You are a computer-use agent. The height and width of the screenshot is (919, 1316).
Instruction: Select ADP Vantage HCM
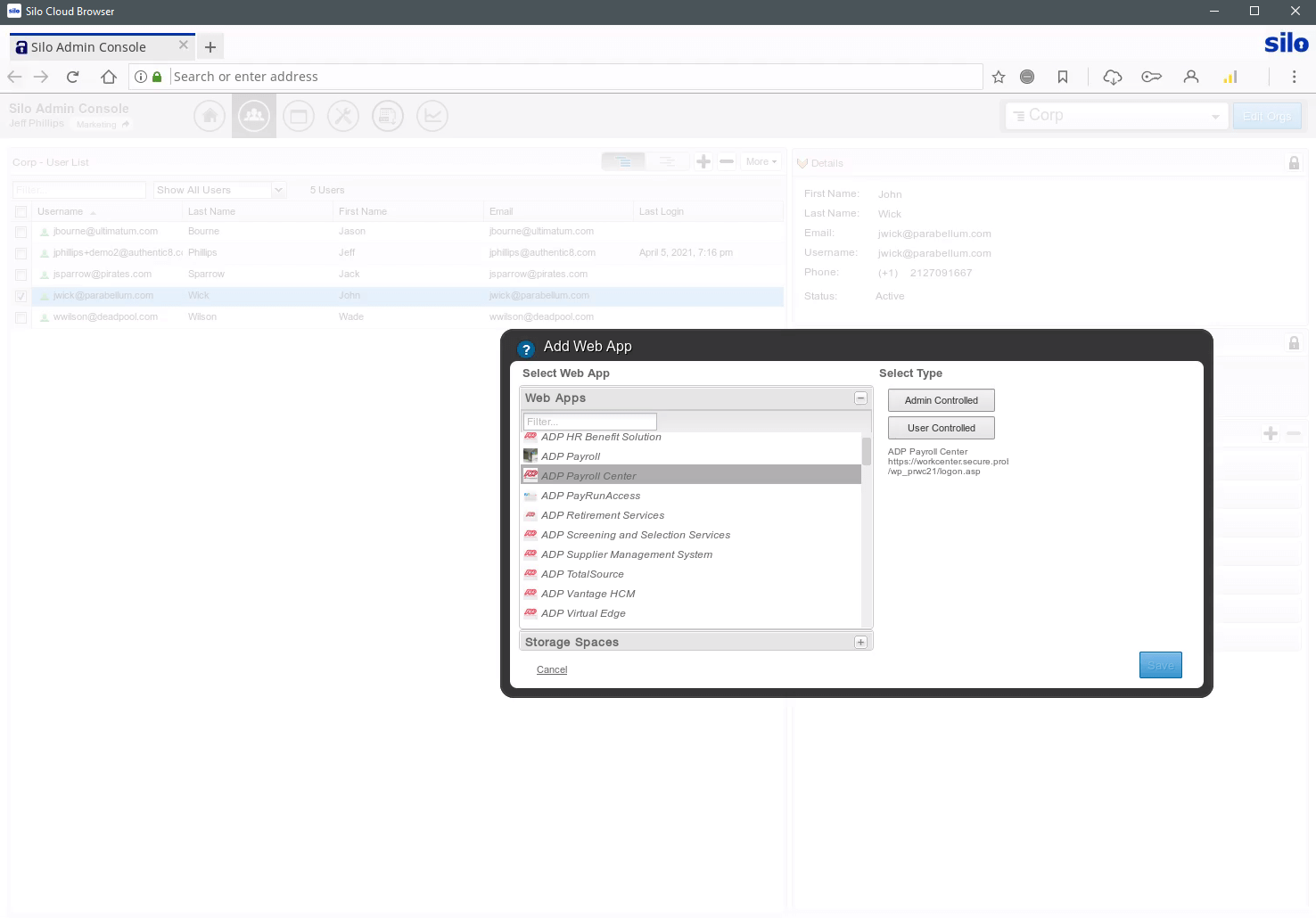691,594
